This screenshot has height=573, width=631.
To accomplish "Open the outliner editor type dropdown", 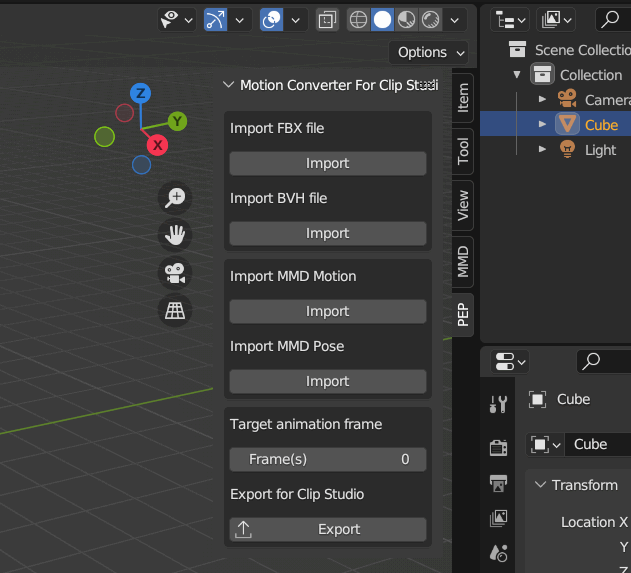I will (x=510, y=20).
